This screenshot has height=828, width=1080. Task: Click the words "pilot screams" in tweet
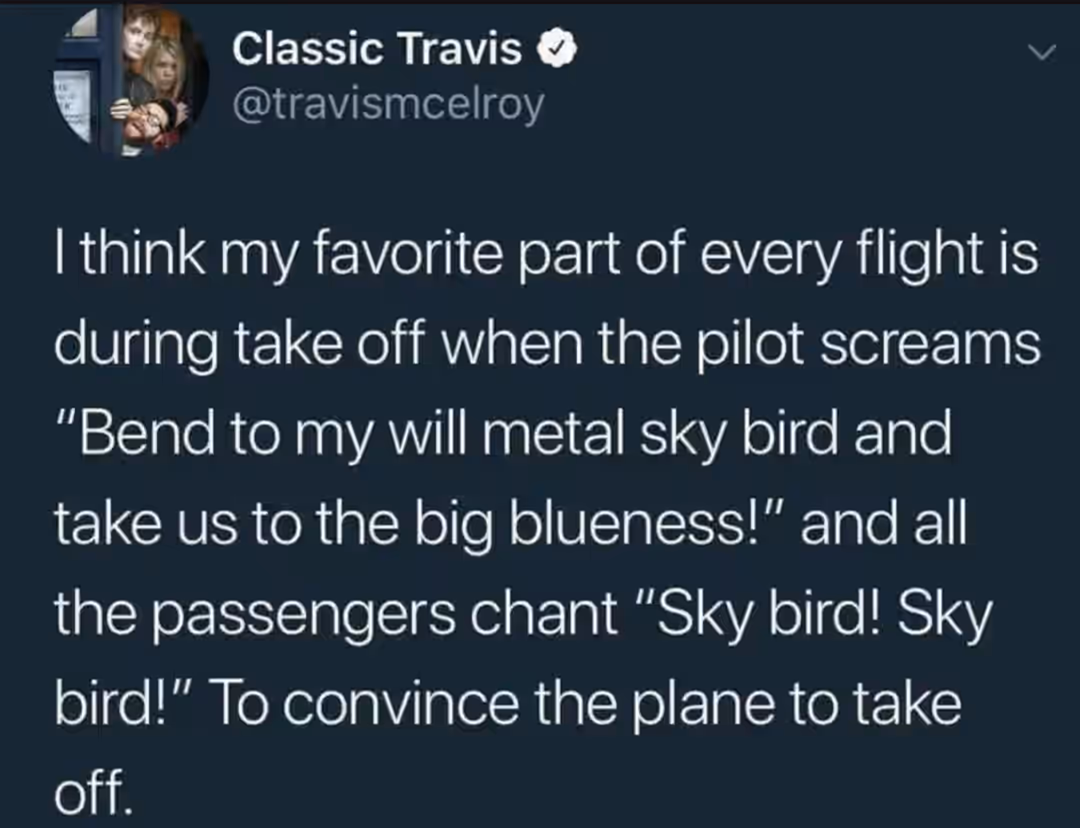[869, 344]
